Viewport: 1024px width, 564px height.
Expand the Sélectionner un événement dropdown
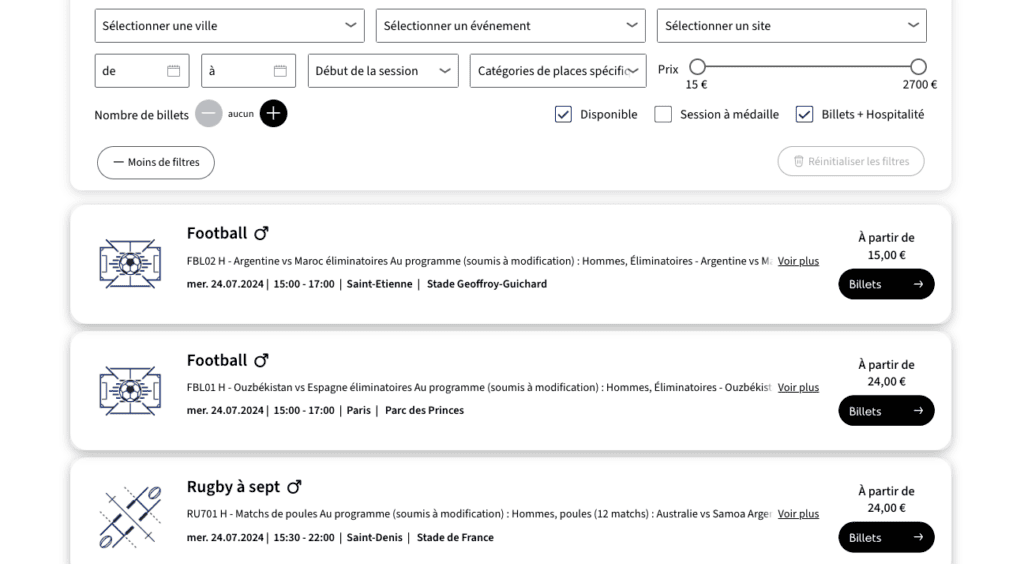pyautogui.click(x=510, y=26)
